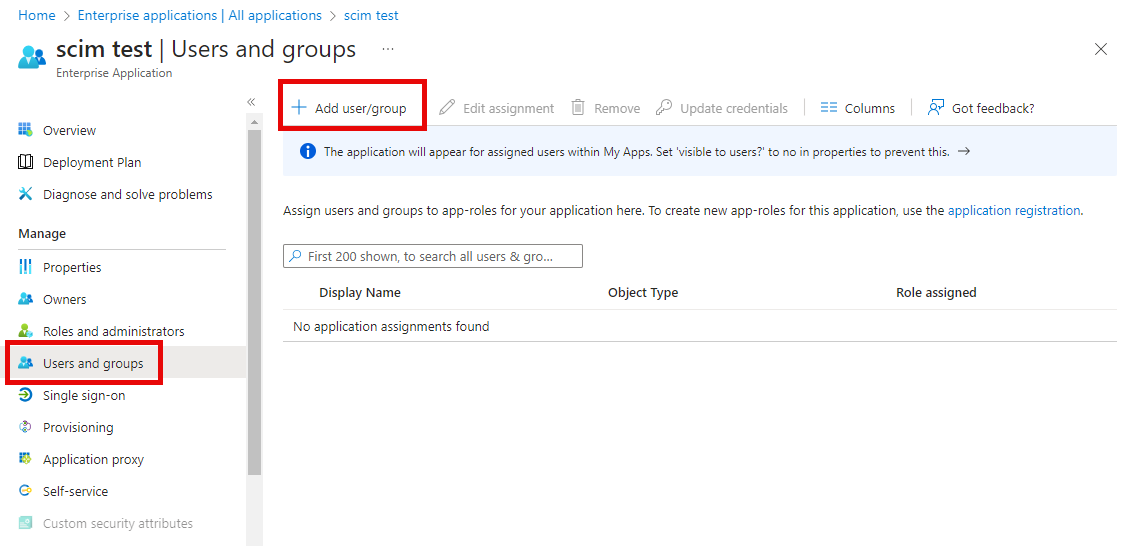Click the Add user/group plus icon
Screen dimensions: 1128x546
tap(298, 108)
